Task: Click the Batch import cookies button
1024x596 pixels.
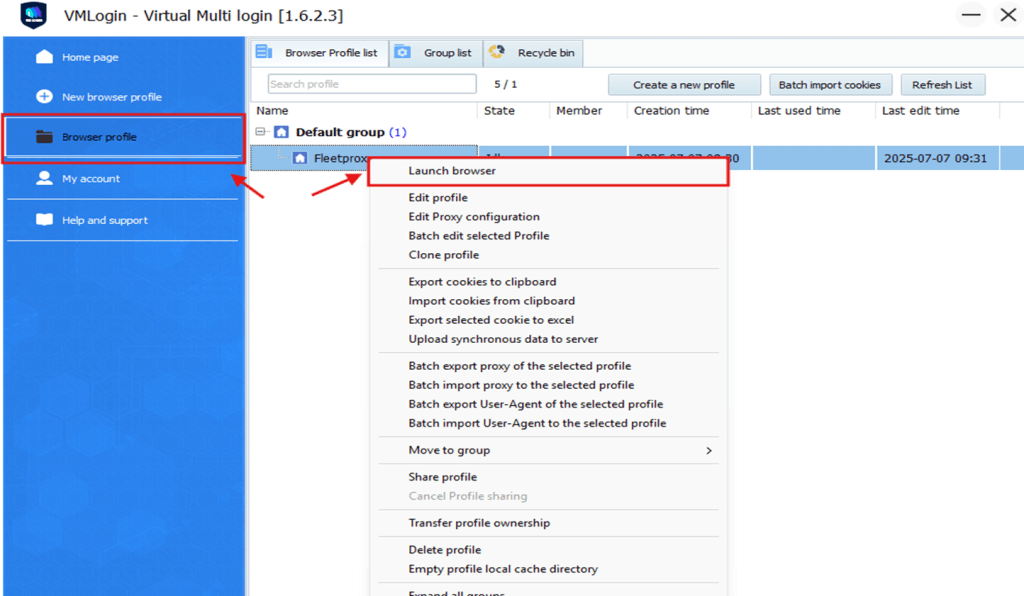Action: point(829,85)
